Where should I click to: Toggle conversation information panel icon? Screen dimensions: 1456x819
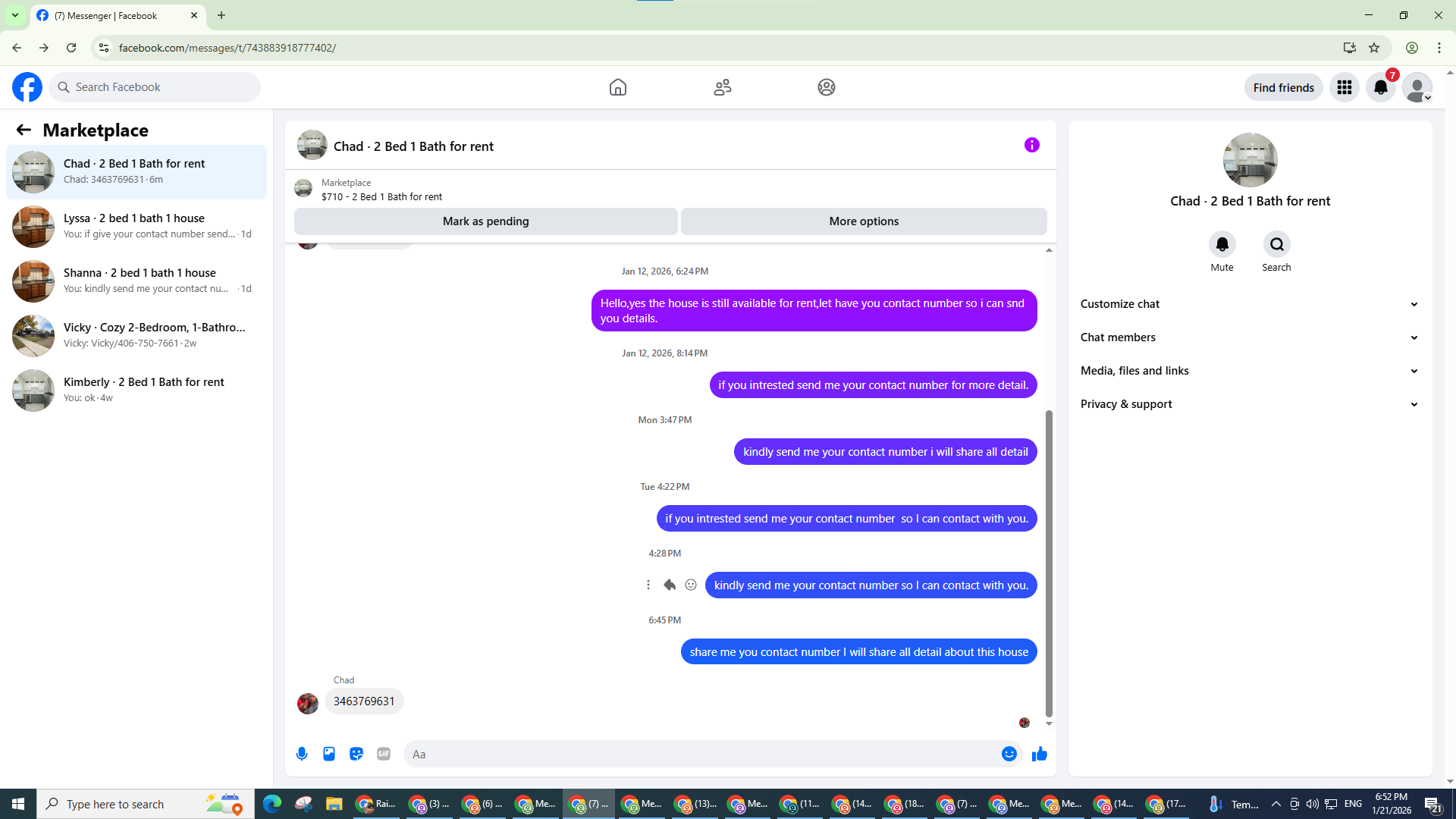[x=1031, y=145]
